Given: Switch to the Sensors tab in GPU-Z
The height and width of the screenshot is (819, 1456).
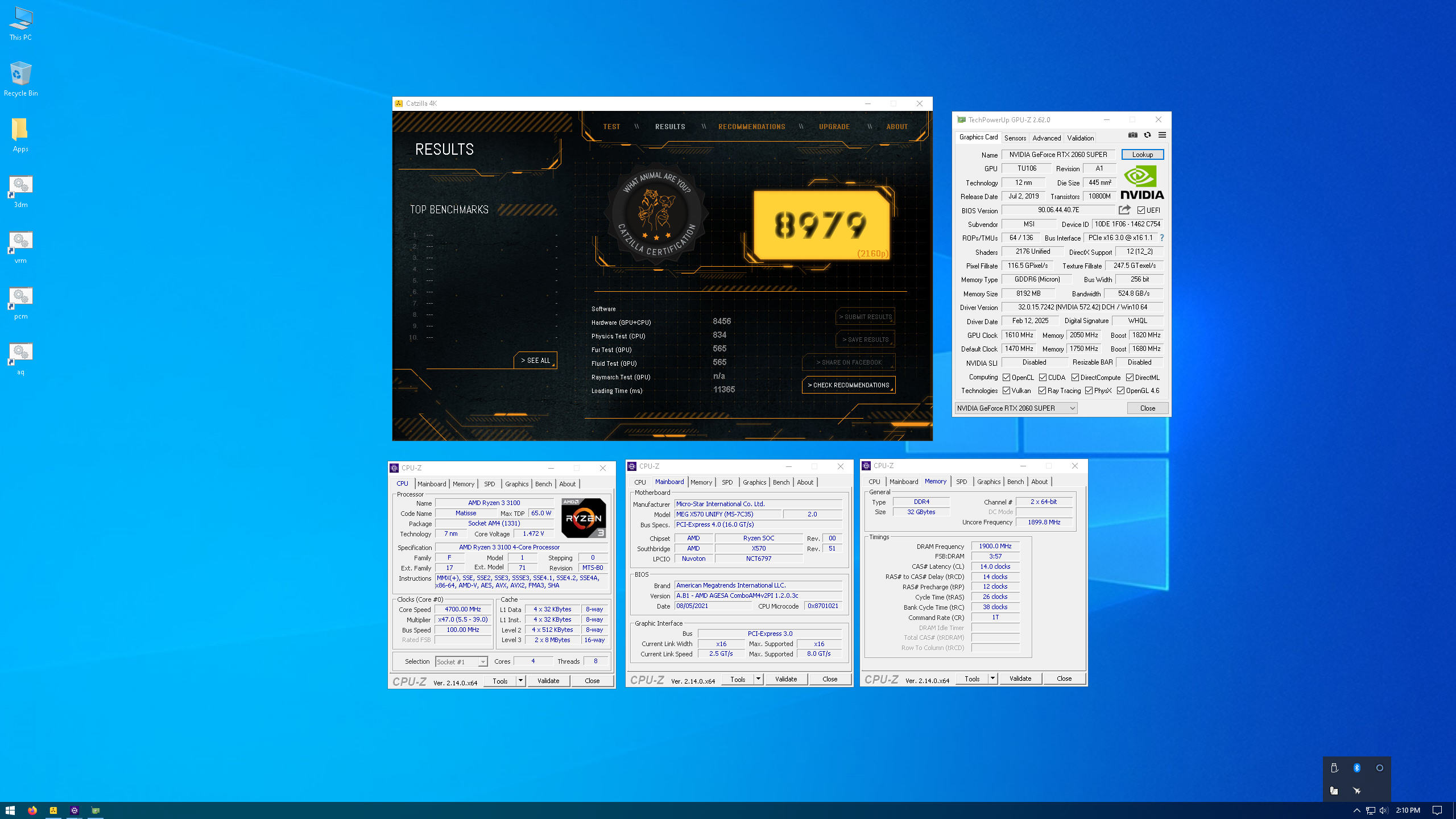Looking at the screenshot, I should point(1015,138).
